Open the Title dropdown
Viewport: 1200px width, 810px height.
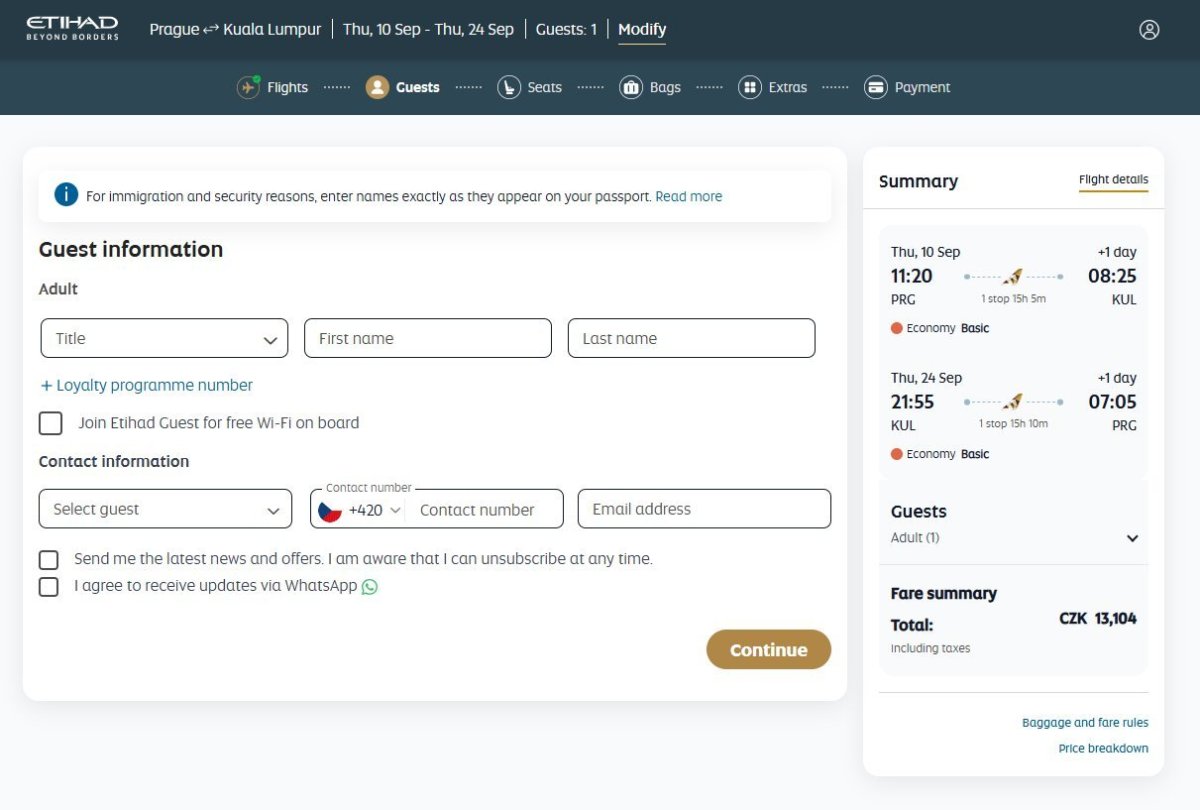pos(164,338)
